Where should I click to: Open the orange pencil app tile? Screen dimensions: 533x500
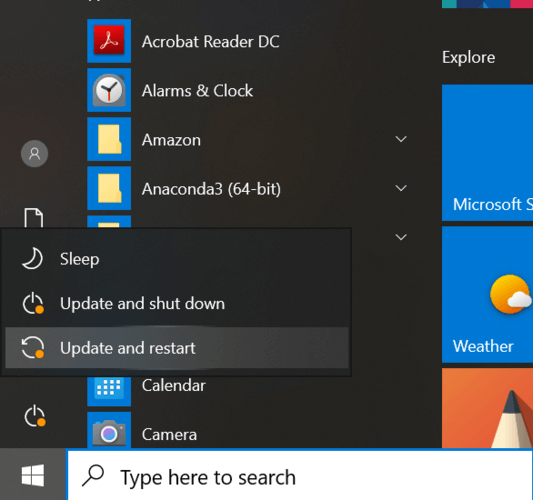487,408
